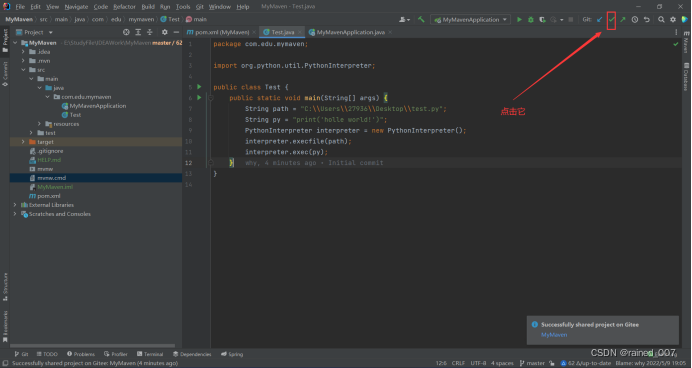The height and width of the screenshot is (368, 692).
Task: Click the master branch status bar widget
Action: click(532, 363)
